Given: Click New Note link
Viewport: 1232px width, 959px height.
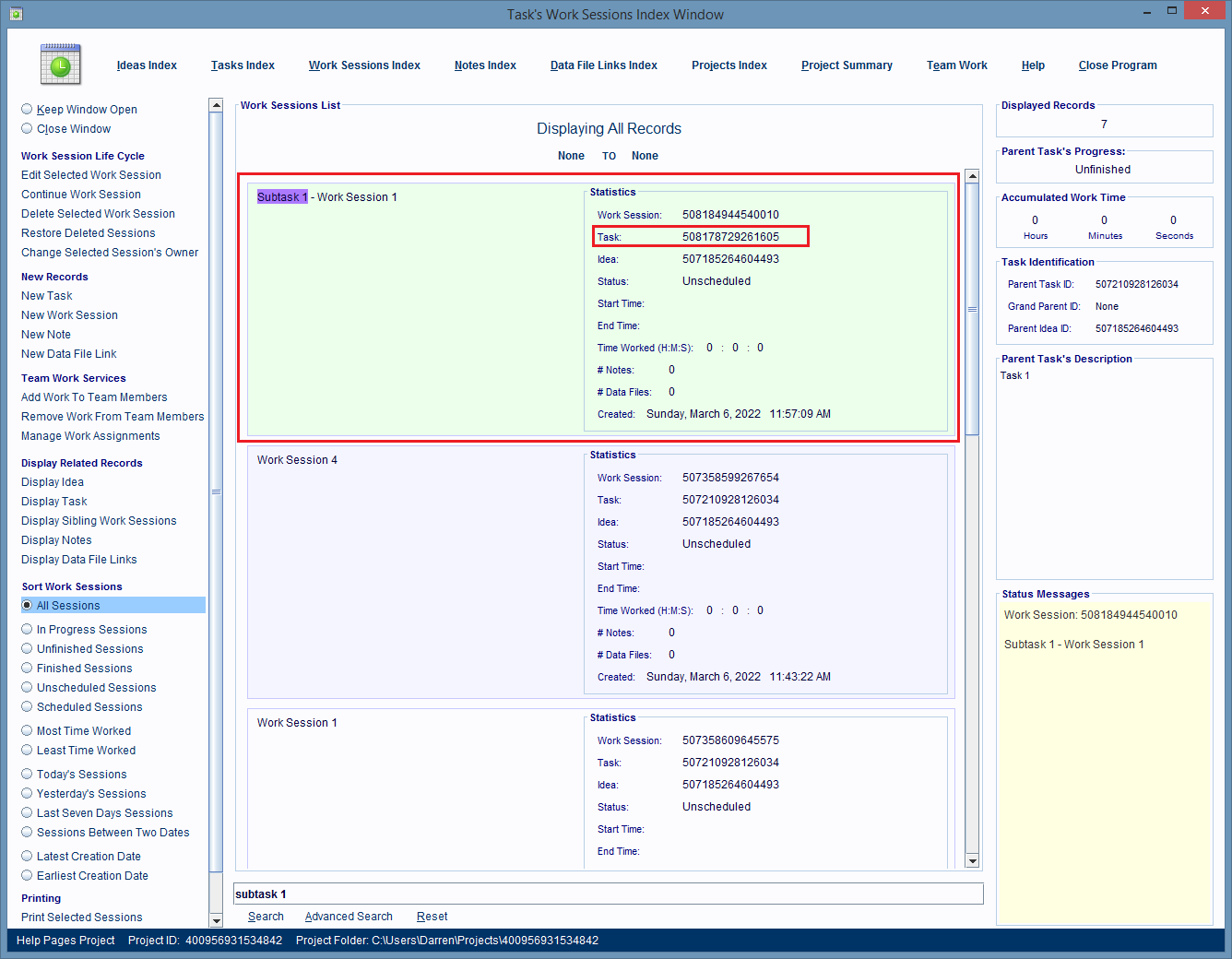Looking at the screenshot, I should pos(46,335).
